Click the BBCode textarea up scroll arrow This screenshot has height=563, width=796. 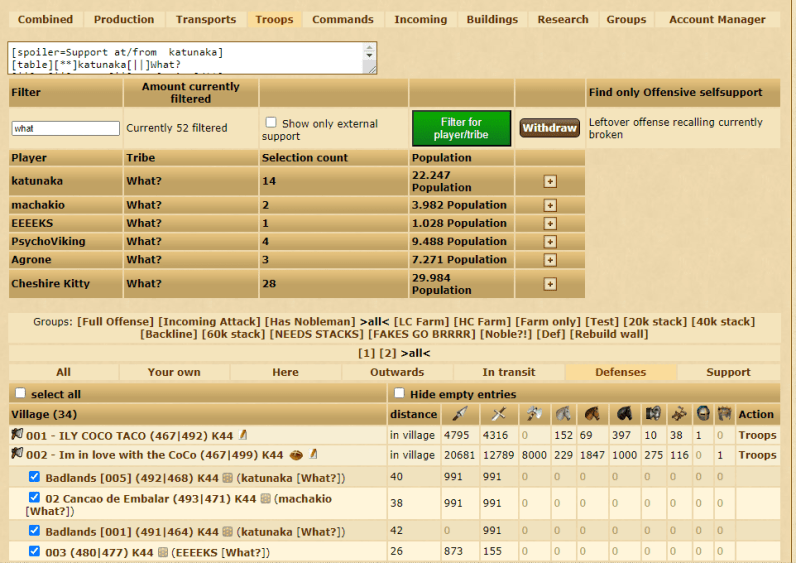point(369,48)
